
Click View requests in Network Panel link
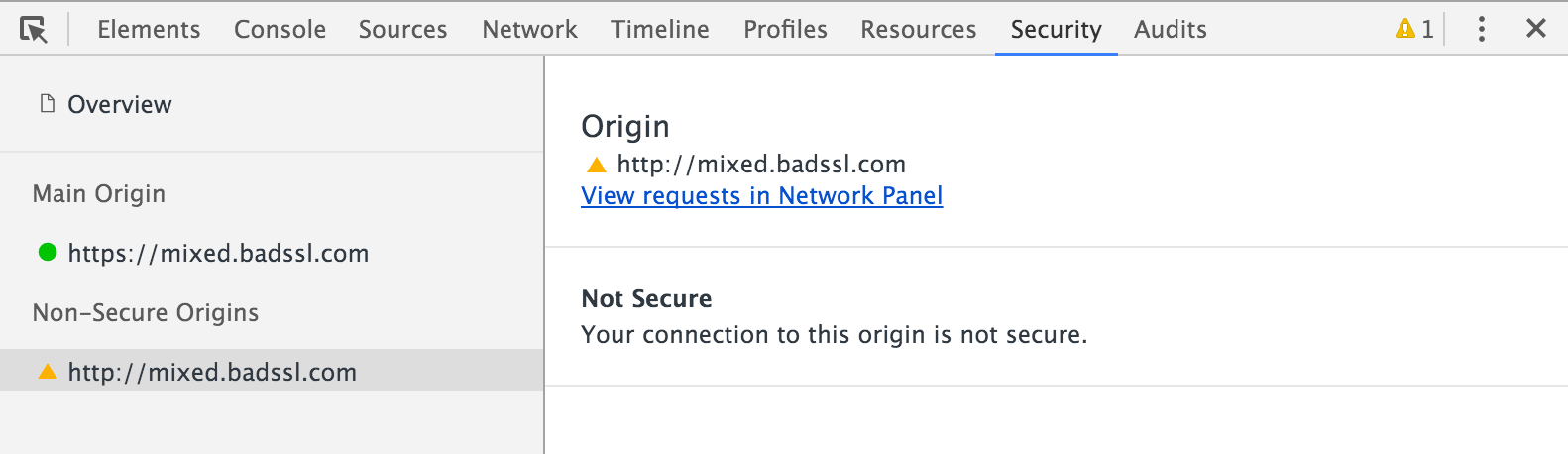click(761, 196)
